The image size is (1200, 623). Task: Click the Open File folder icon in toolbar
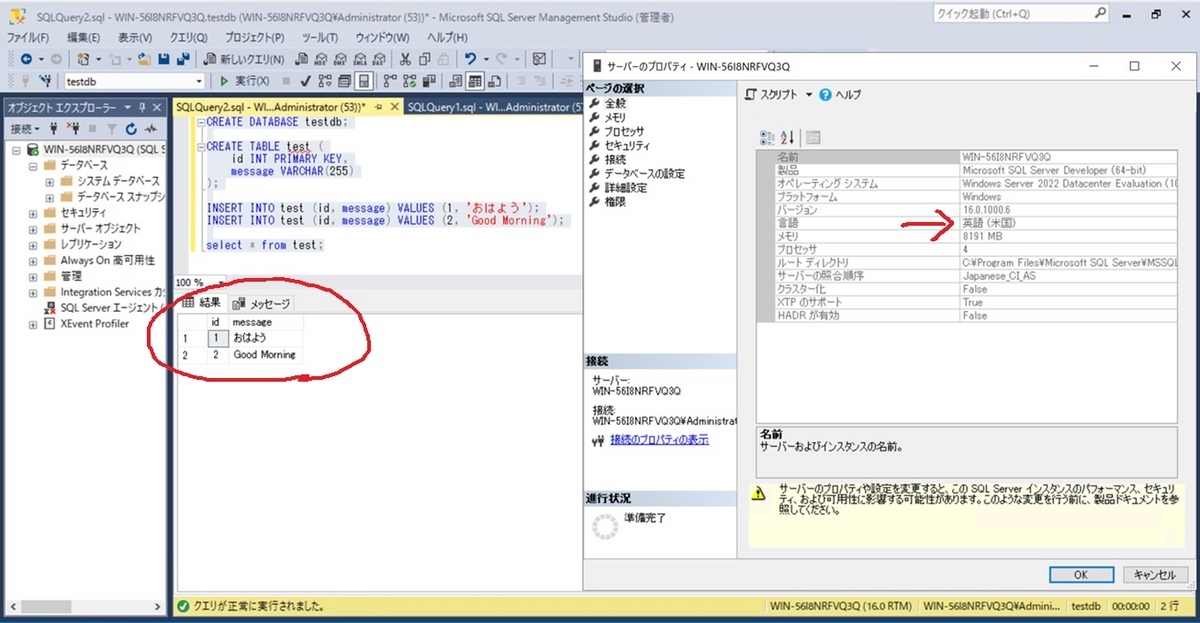(x=145, y=59)
